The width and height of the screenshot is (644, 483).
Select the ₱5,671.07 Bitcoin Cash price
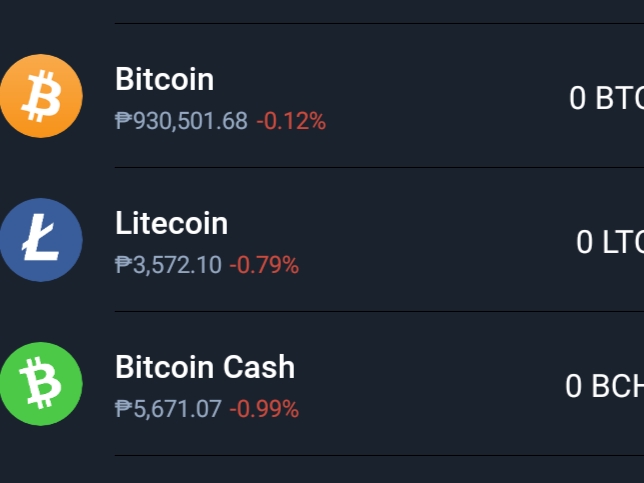[168, 409]
